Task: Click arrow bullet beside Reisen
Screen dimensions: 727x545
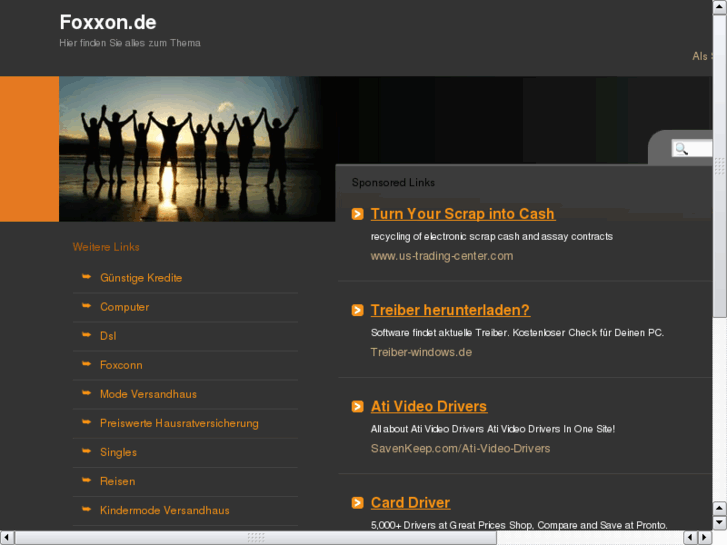Action: point(86,480)
